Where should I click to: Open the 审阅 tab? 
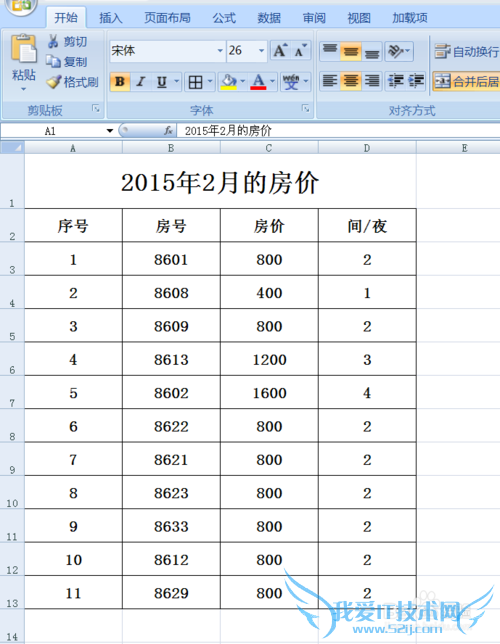(314, 18)
